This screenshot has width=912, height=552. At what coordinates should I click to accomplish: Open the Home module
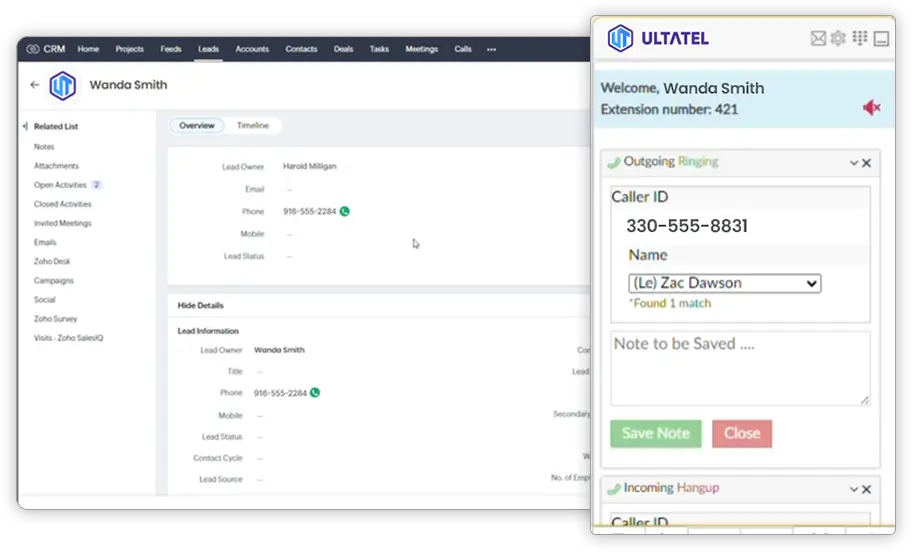click(88, 49)
